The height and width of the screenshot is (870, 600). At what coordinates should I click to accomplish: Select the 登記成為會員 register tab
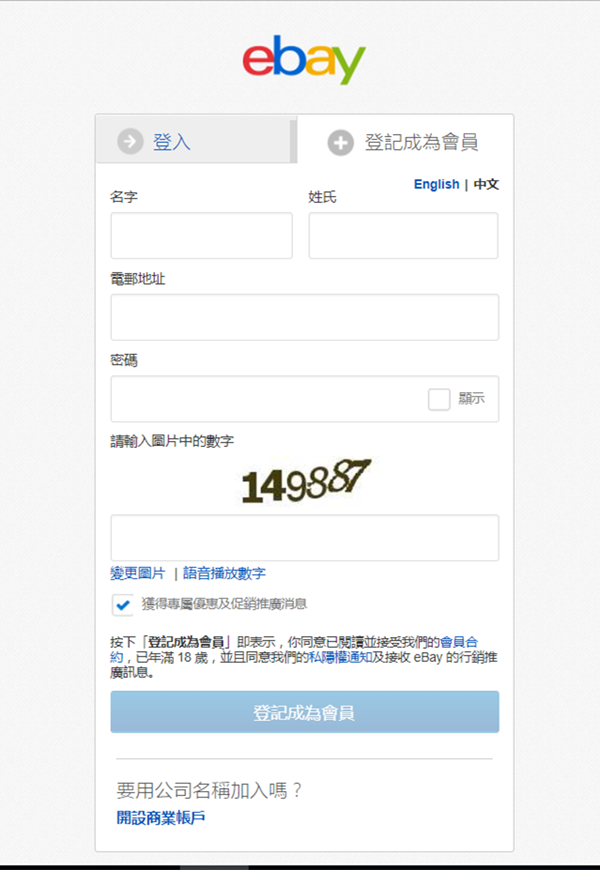point(405,142)
